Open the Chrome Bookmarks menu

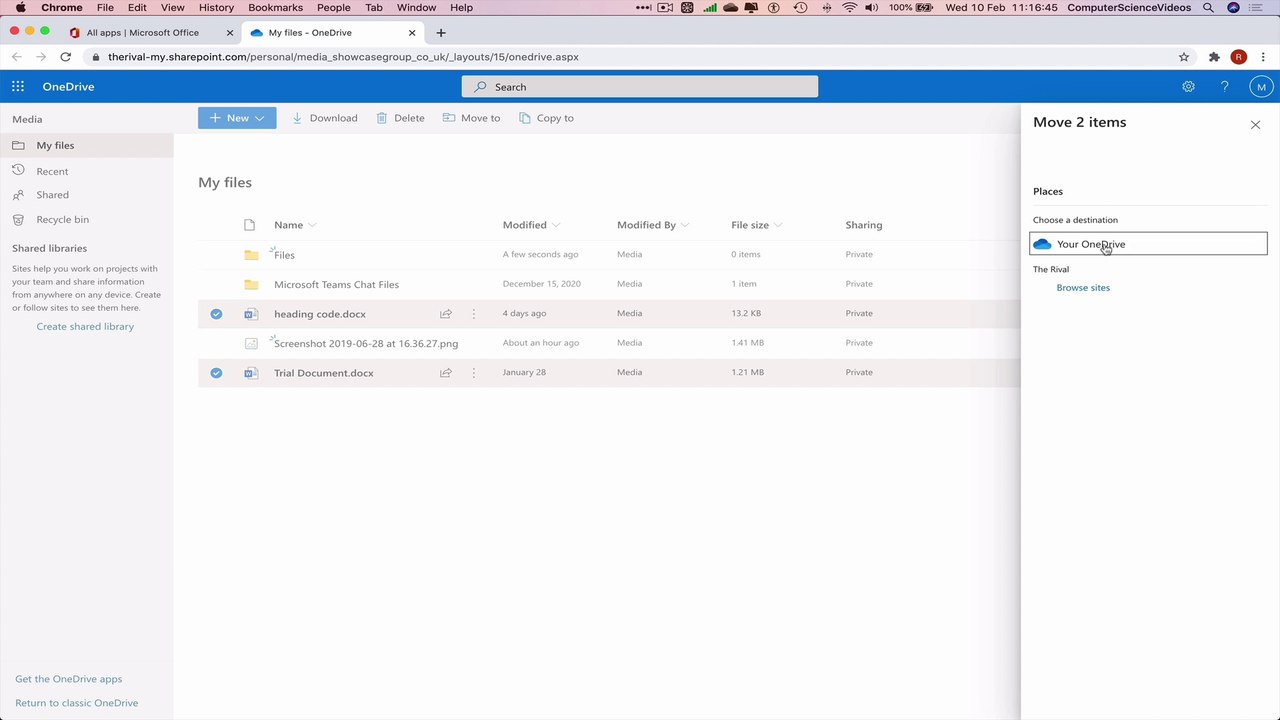coord(275,8)
